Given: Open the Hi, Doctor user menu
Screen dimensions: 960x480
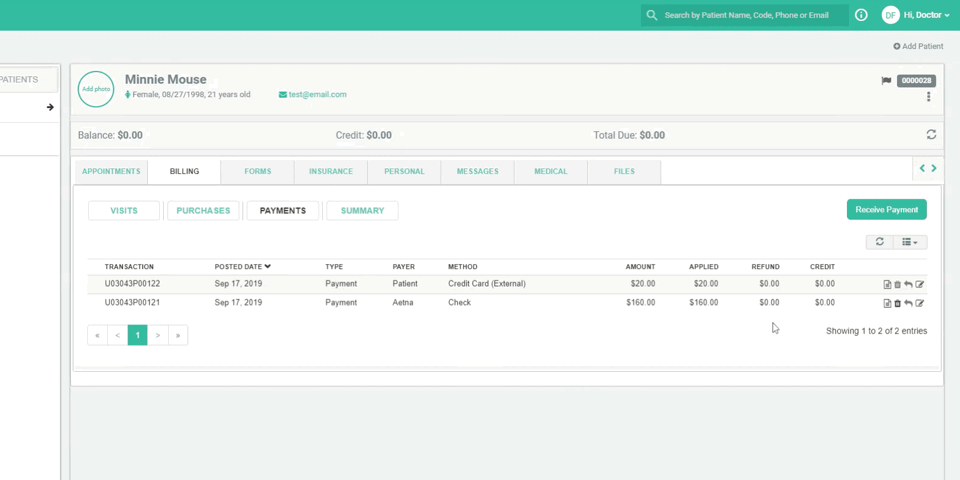Looking at the screenshot, I should point(926,15).
